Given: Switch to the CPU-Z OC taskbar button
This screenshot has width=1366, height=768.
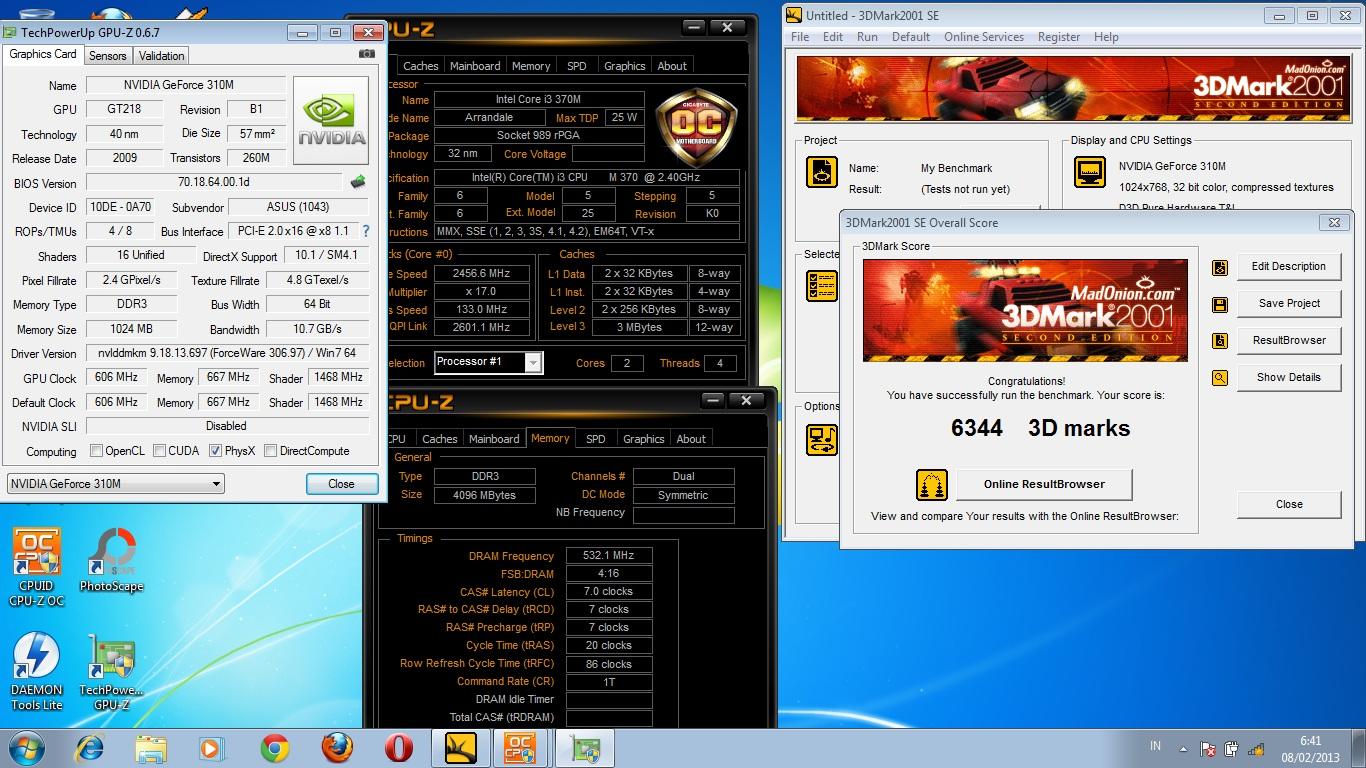Looking at the screenshot, I should pyautogui.click(x=521, y=748).
